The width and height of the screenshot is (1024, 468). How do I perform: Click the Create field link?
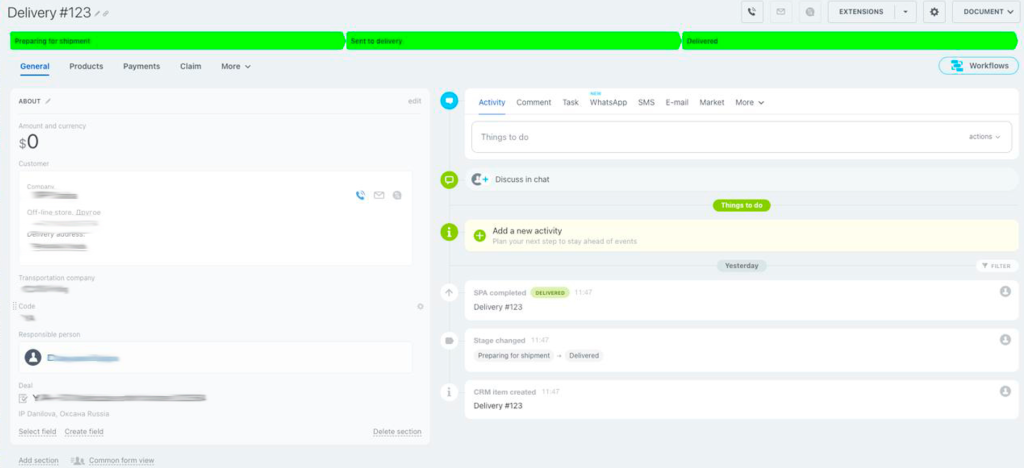click(84, 432)
